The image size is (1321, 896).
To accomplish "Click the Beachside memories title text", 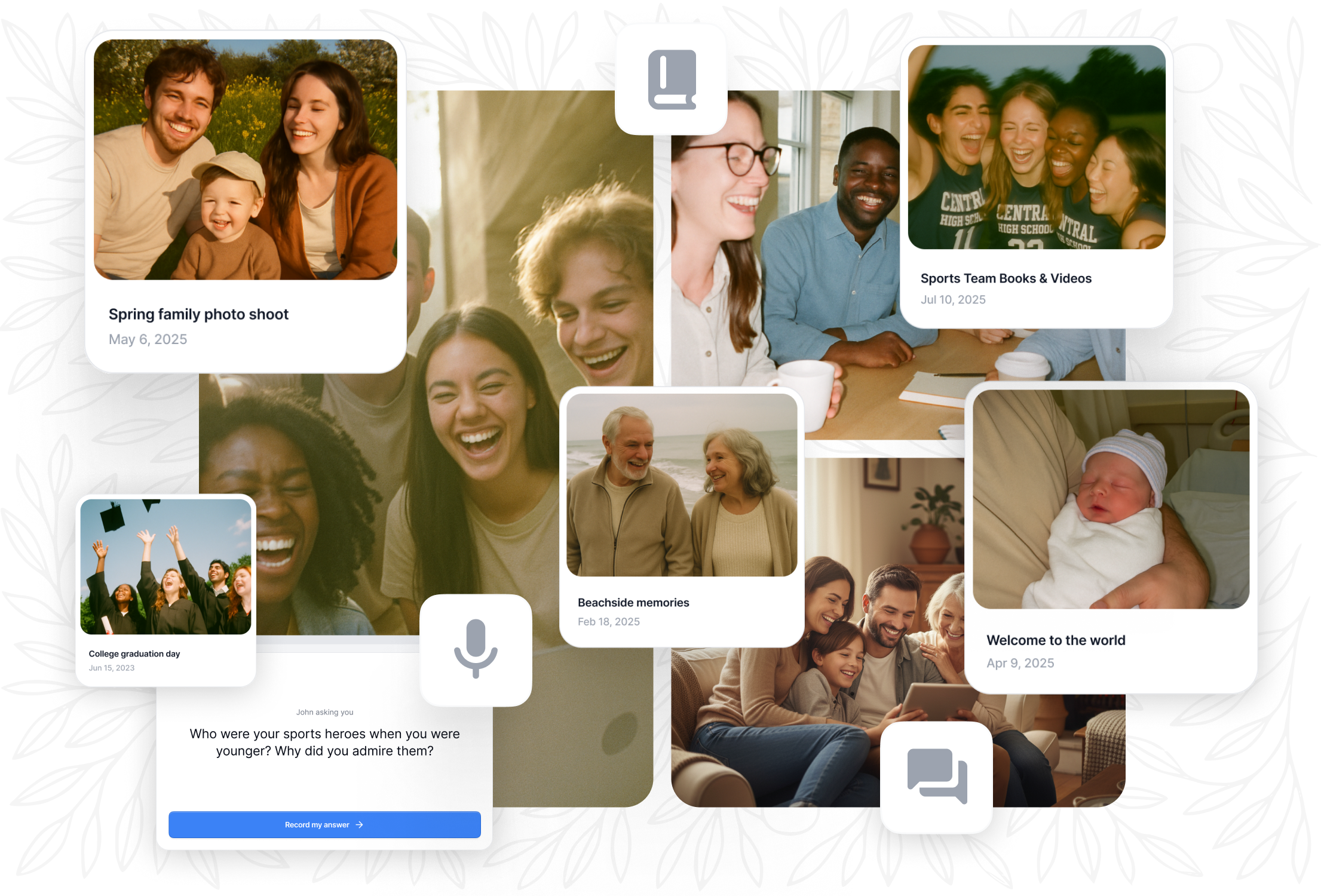I will [633, 603].
